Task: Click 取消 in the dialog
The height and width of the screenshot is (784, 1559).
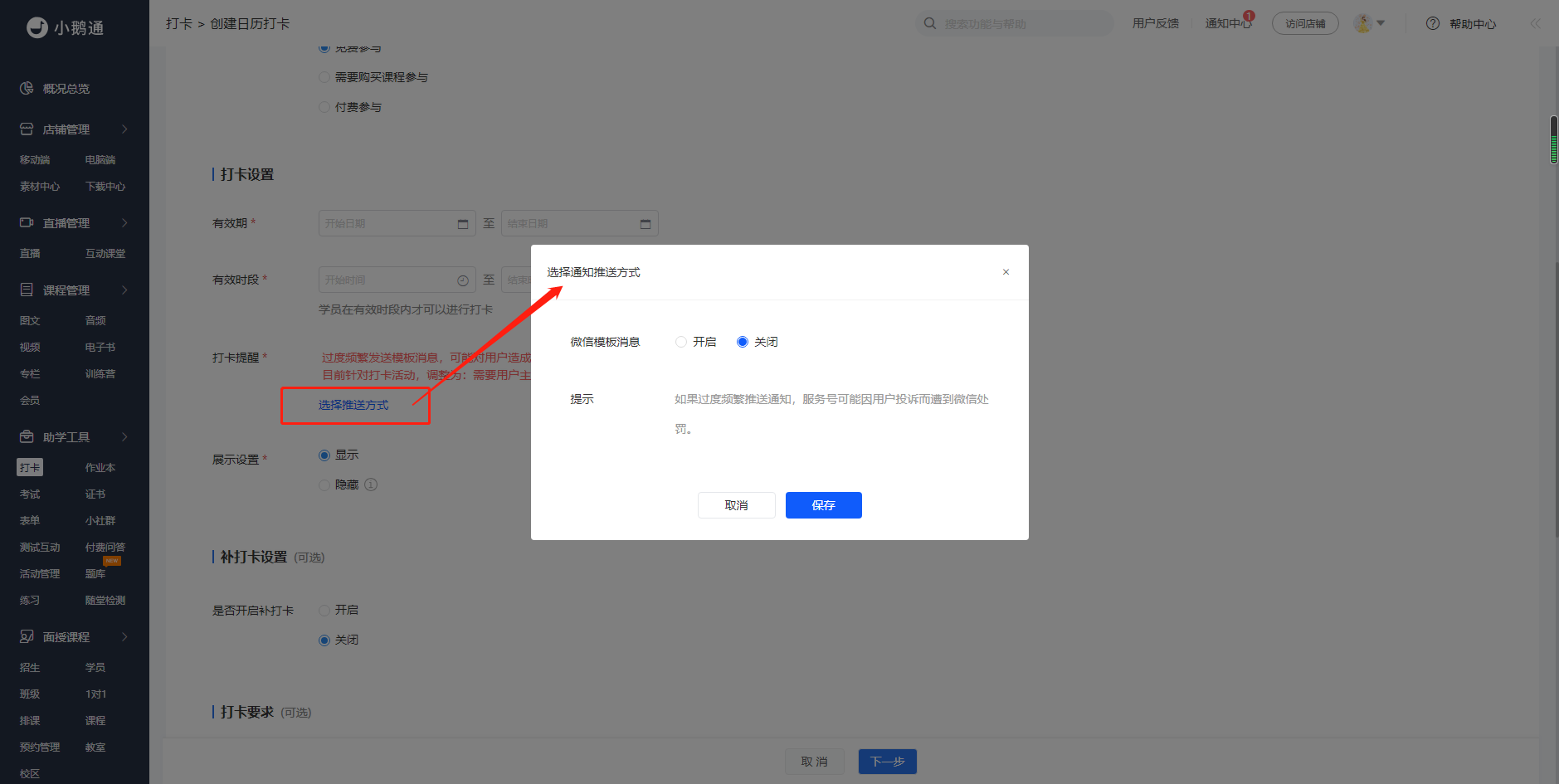Action: [x=736, y=505]
